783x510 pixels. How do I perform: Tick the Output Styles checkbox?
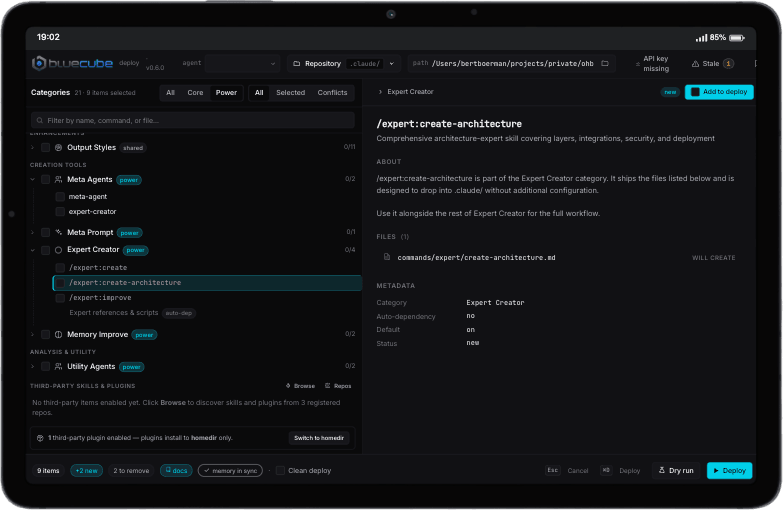point(45,147)
